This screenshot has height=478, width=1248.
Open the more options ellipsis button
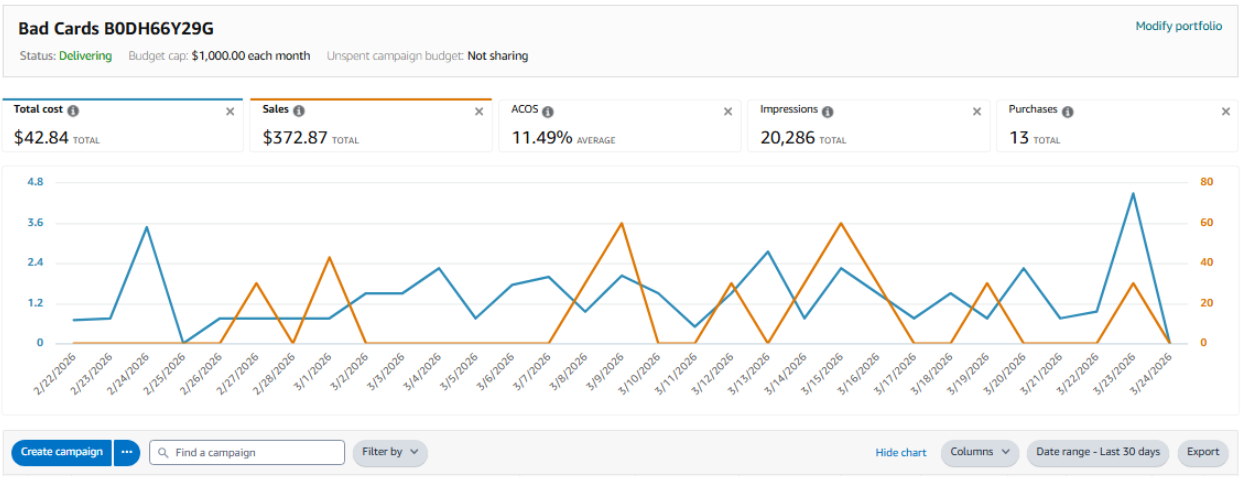tap(126, 452)
